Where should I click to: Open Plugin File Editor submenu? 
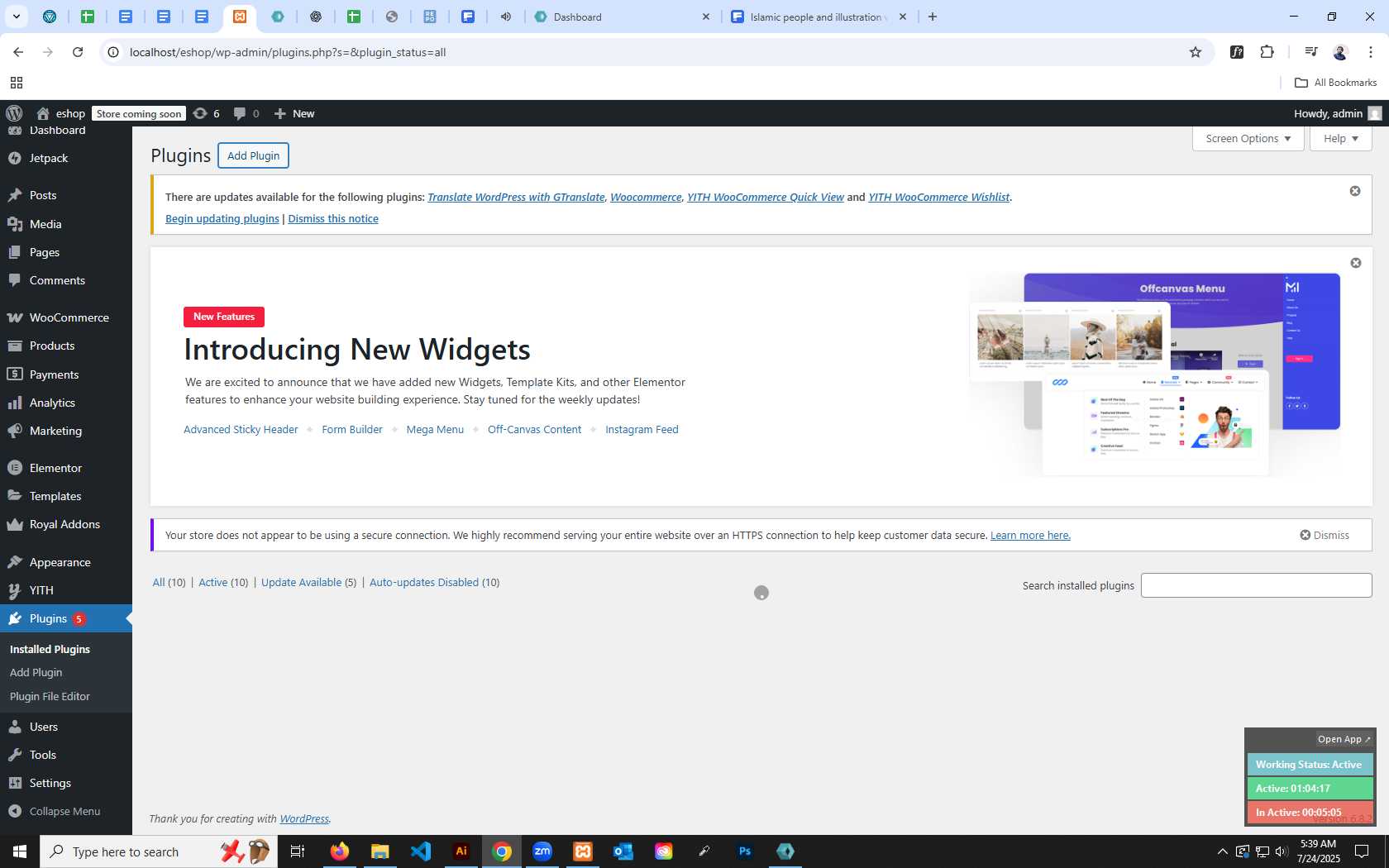tap(50, 696)
